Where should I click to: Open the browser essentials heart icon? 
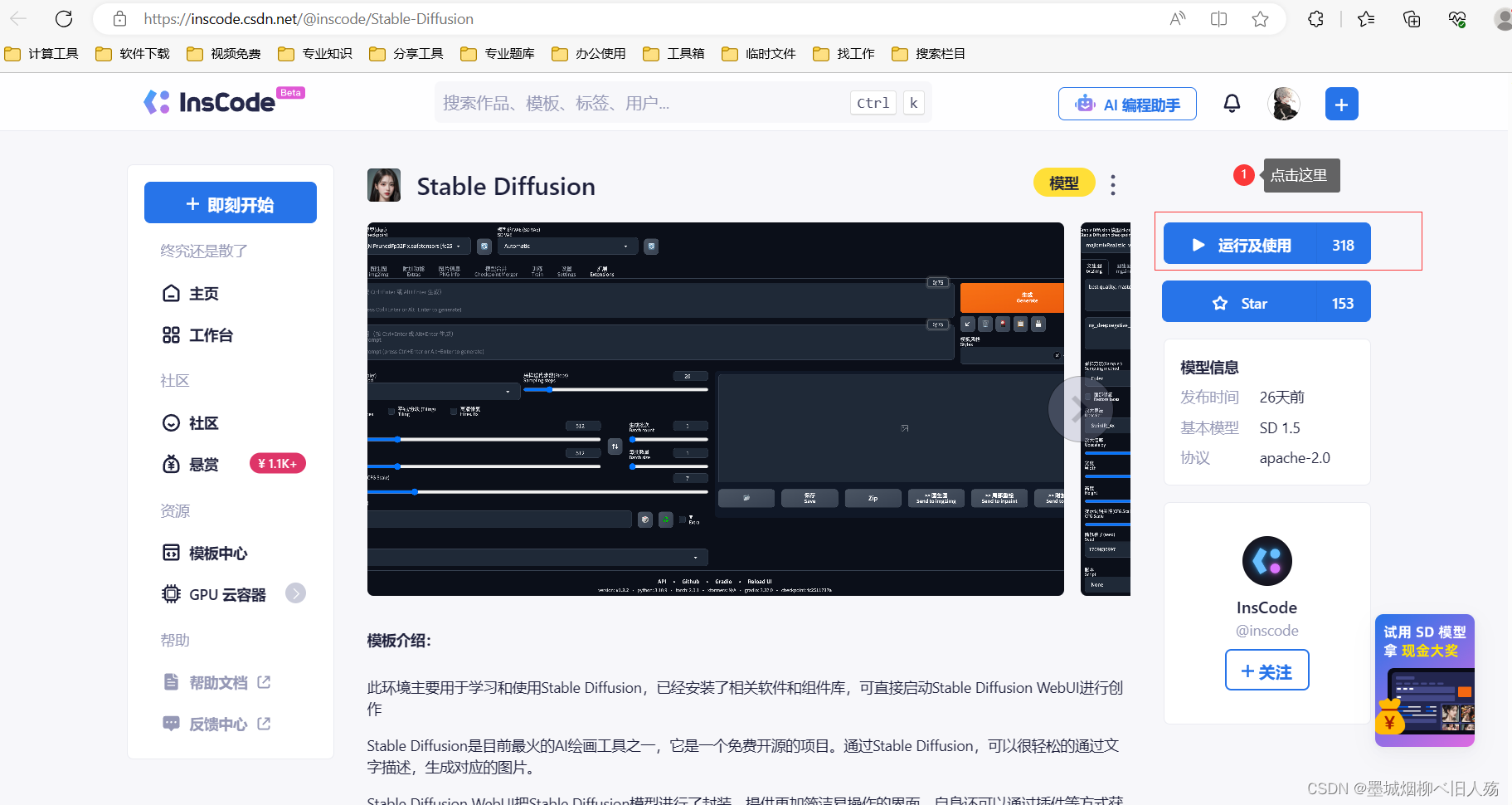click(1457, 18)
